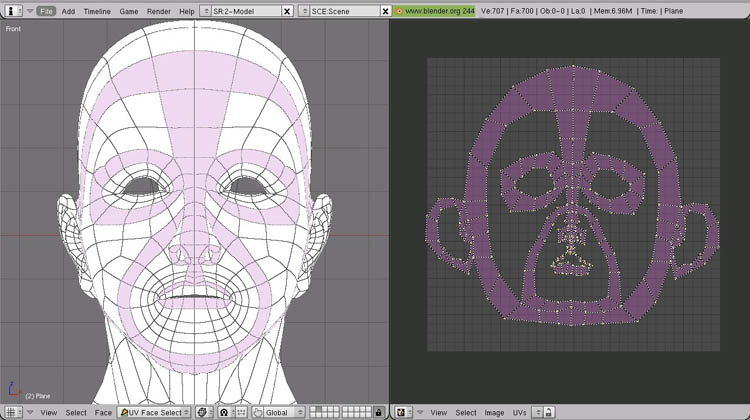The height and width of the screenshot is (420, 750).
Task: Toggle the 3D view layer lock icon
Action: click(x=379, y=412)
